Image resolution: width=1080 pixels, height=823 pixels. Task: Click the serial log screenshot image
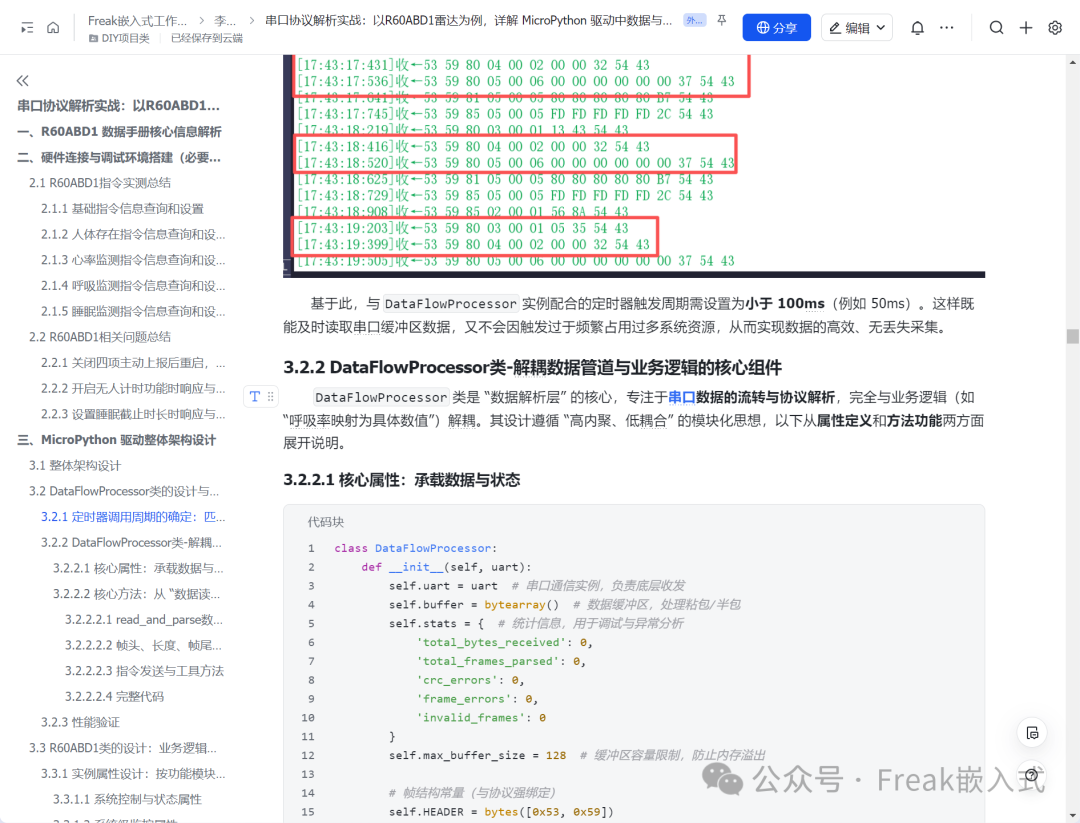[x=634, y=166]
